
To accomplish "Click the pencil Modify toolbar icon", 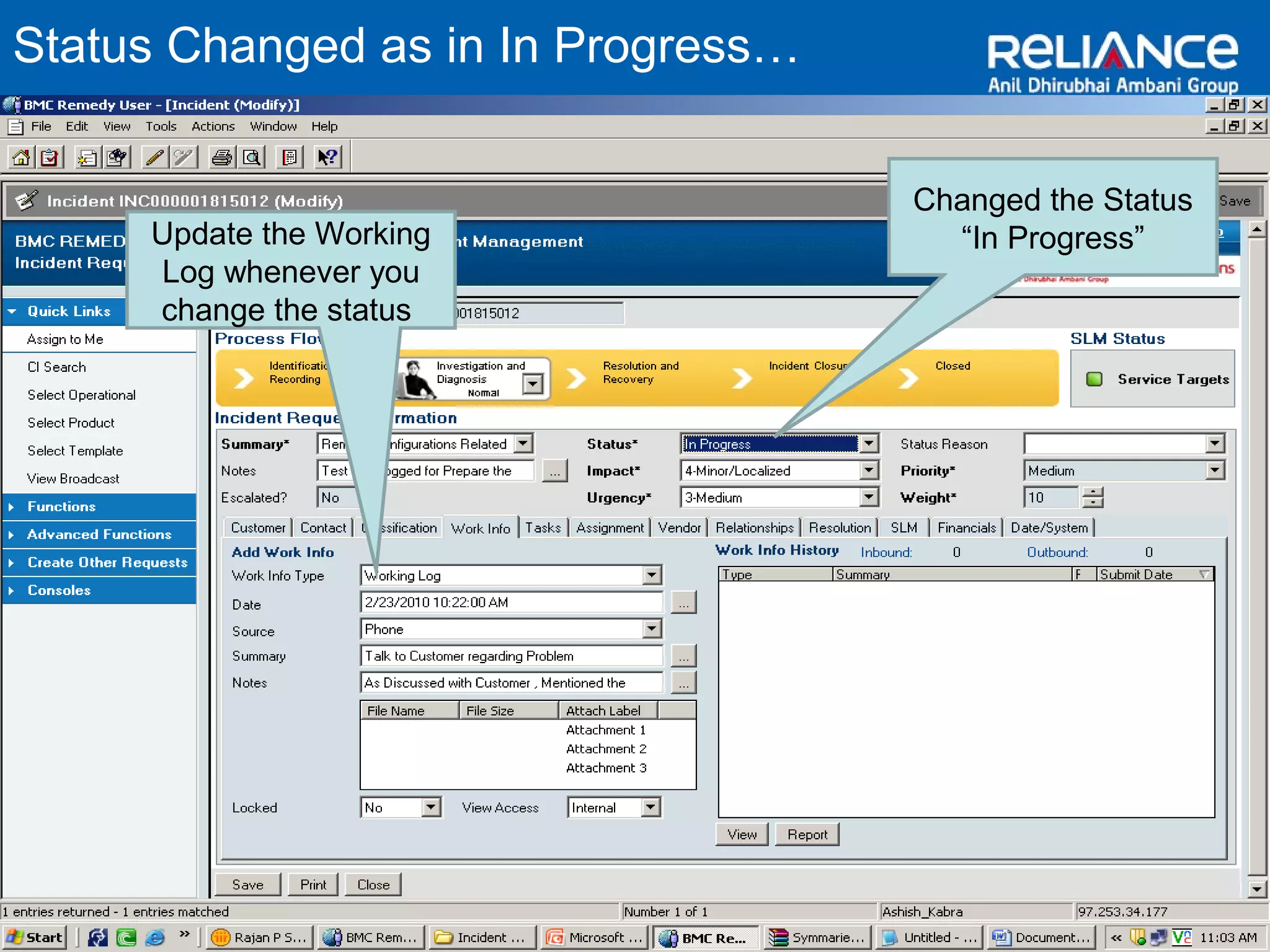I will pos(155,158).
